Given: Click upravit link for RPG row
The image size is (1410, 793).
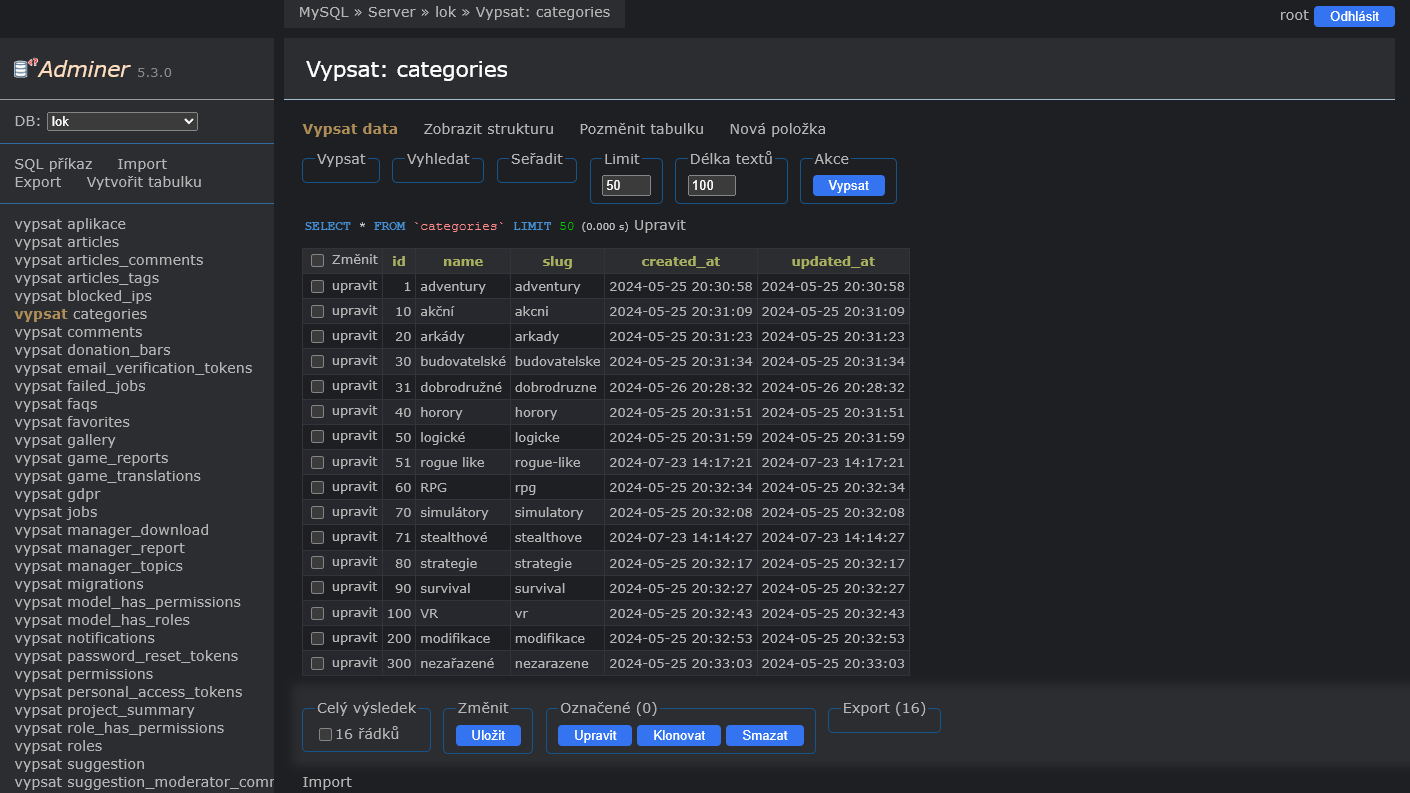Looking at the screenshot, I should (x=354, y=487).
